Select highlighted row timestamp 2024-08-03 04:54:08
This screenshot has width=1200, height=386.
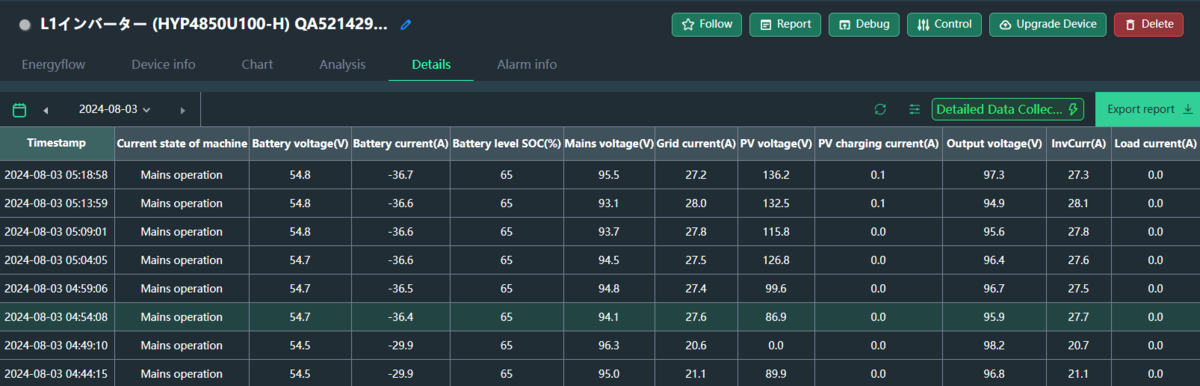coord(600,317)
